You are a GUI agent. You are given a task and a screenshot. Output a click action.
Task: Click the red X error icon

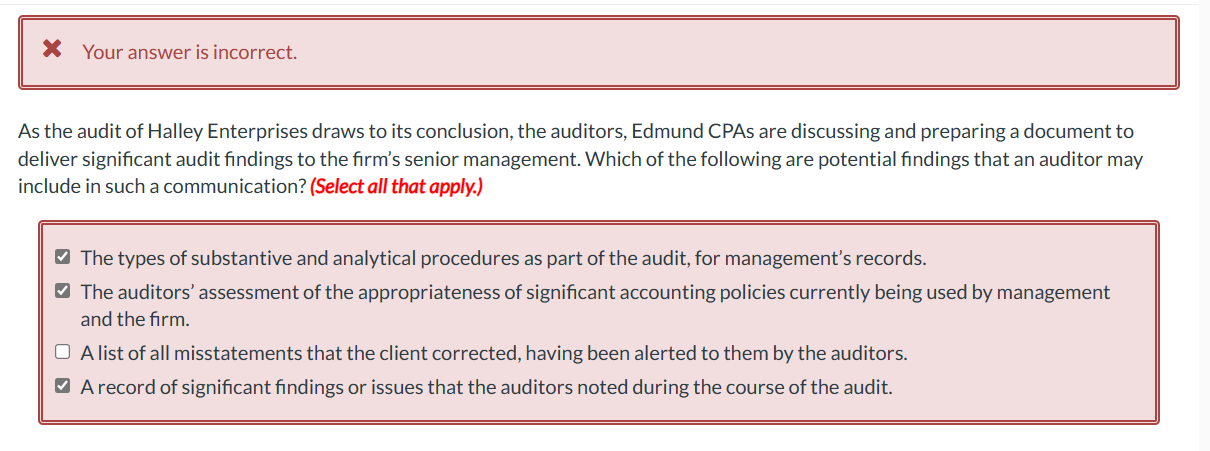click(53, 50)
